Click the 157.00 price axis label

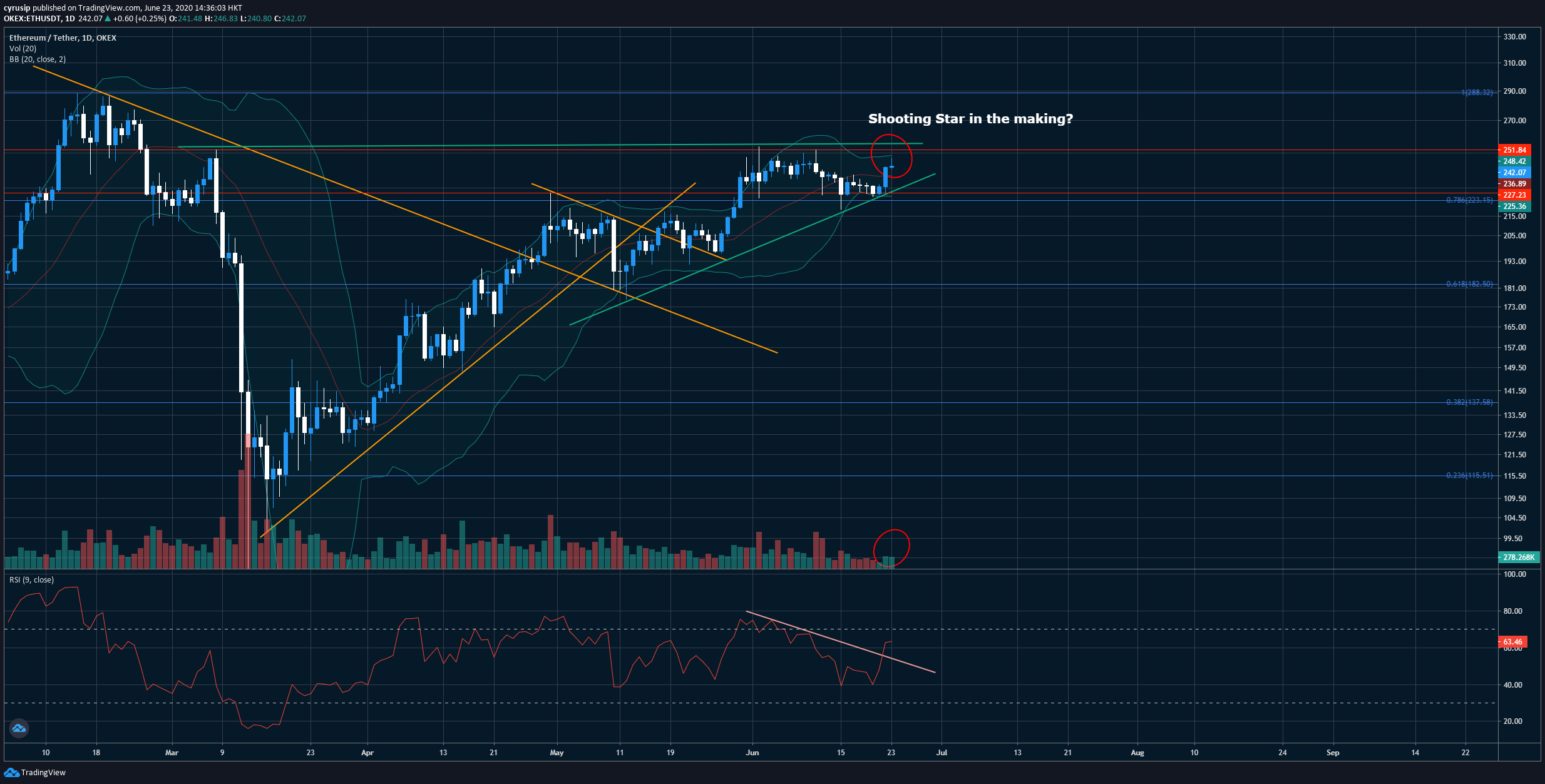(x=1515, y=347)
